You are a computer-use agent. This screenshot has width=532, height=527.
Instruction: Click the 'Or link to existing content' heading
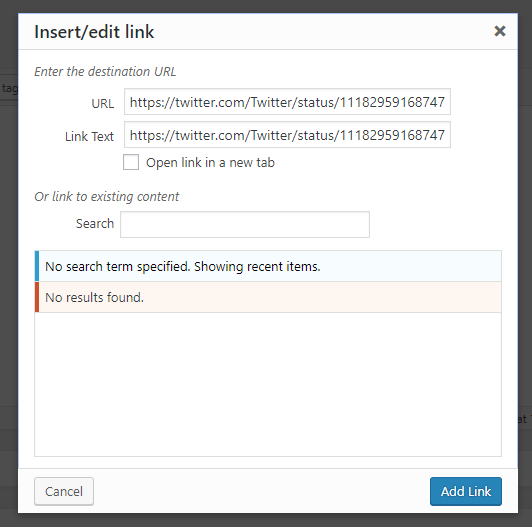(x=107, y=197)
